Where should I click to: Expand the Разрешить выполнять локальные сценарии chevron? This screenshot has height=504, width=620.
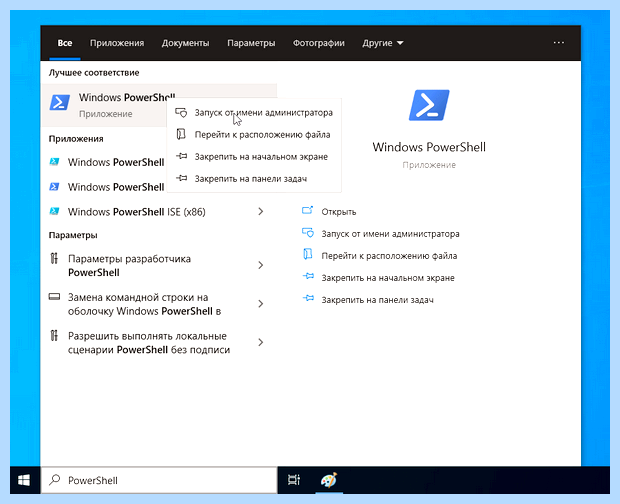click(x=261, y=342)
